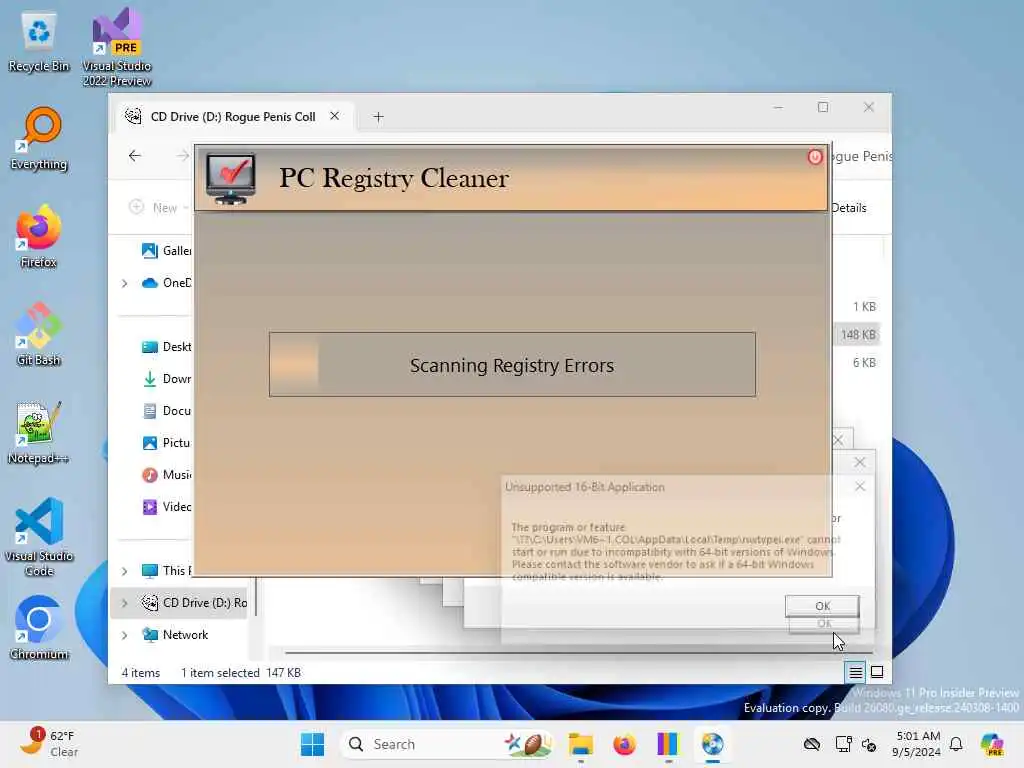Screen dimensions: 1024x768
Task: Go back in File Explorer navigation
Action: (135, 155)
